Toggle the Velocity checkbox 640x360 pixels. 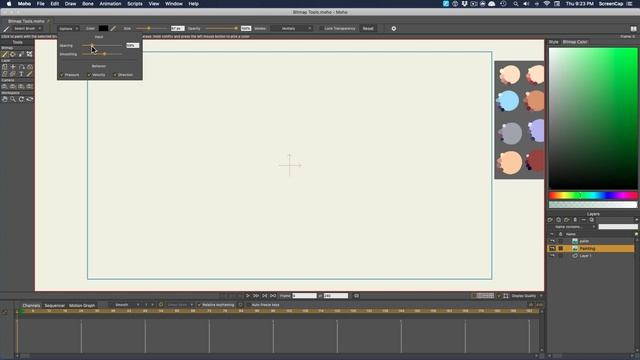(89, 75)
